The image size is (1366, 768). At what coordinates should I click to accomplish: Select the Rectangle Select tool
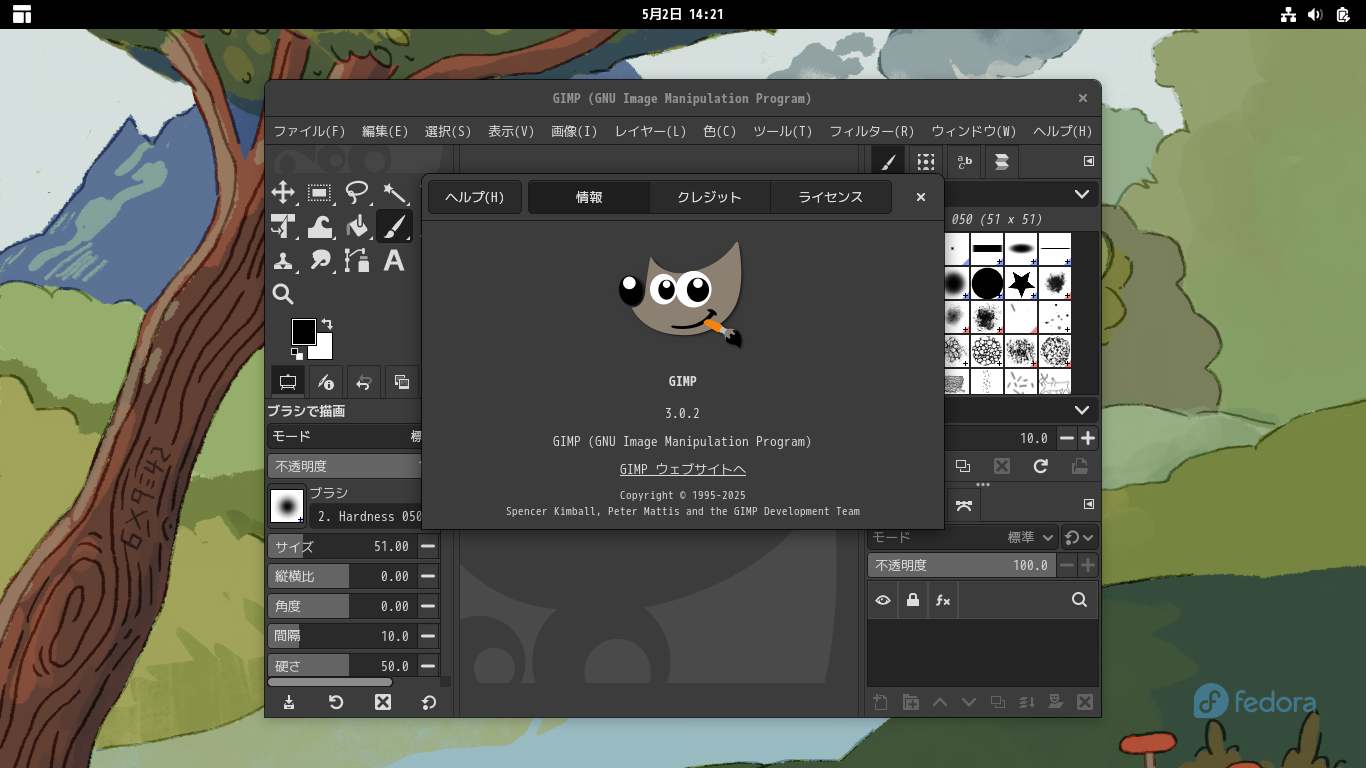pos(320,193)
